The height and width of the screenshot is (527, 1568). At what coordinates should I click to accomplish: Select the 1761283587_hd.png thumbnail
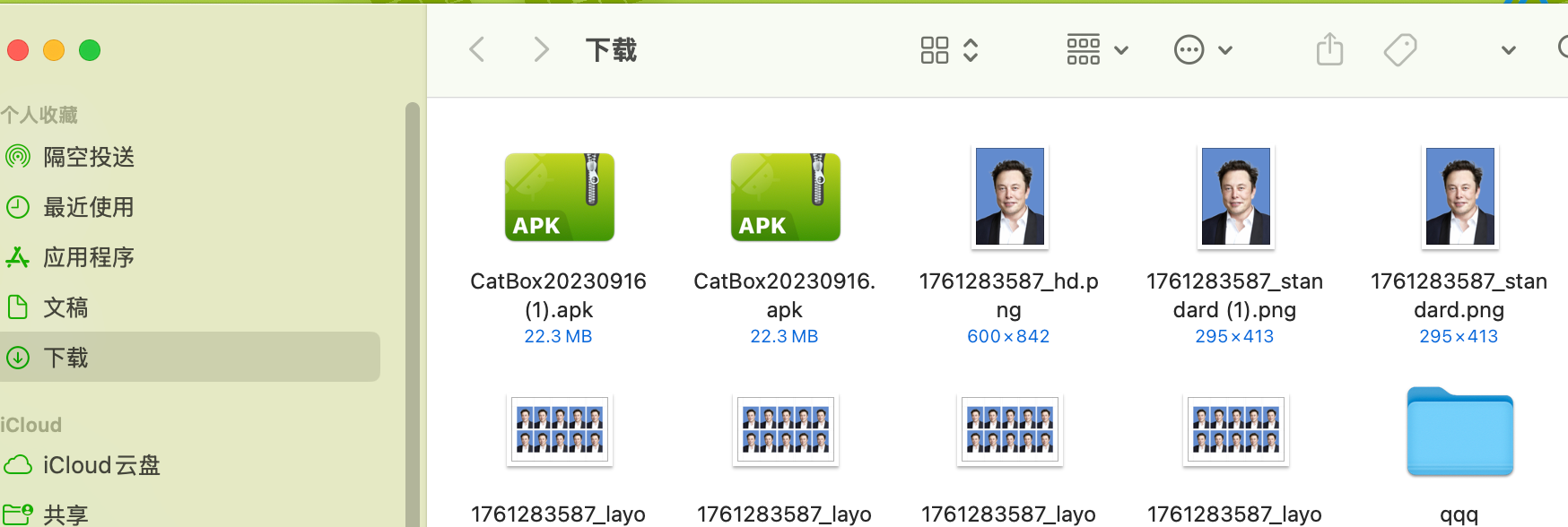[1009, 197]
